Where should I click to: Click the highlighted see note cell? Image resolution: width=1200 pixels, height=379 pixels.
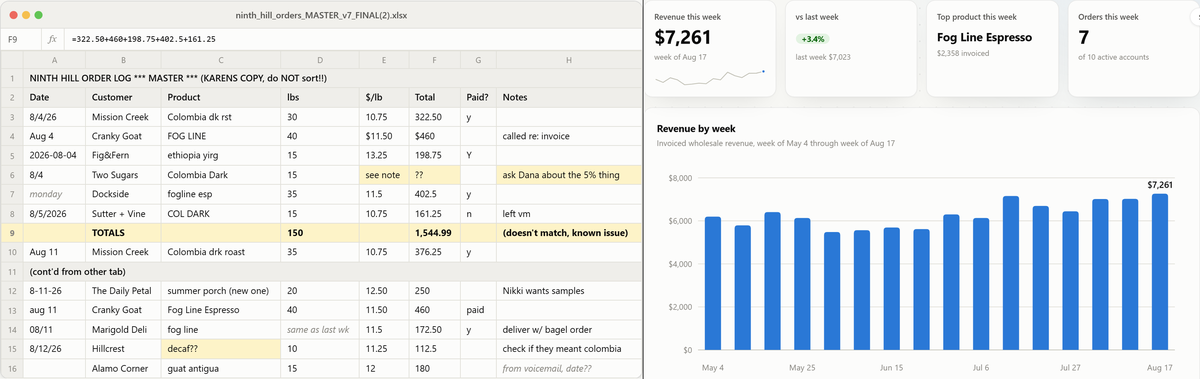pos(385,174)
